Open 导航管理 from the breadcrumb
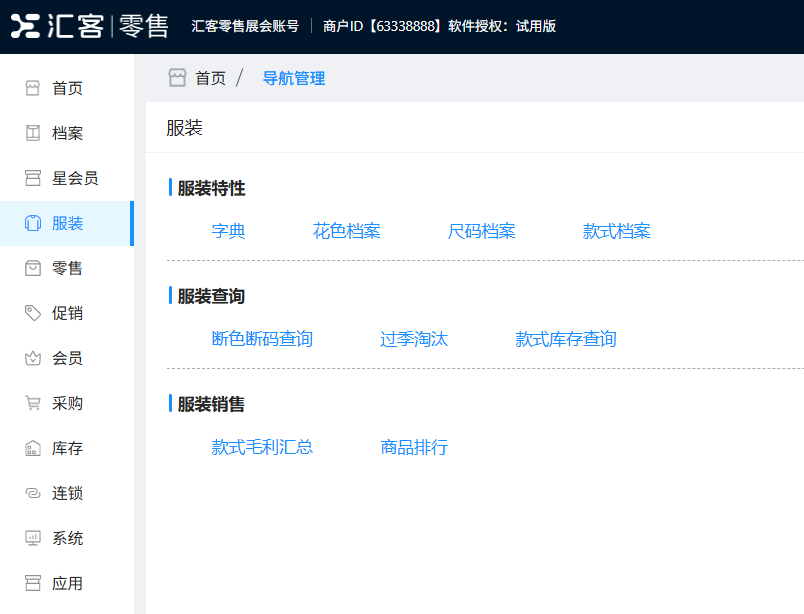804x614 pixels. click(293, 77)
